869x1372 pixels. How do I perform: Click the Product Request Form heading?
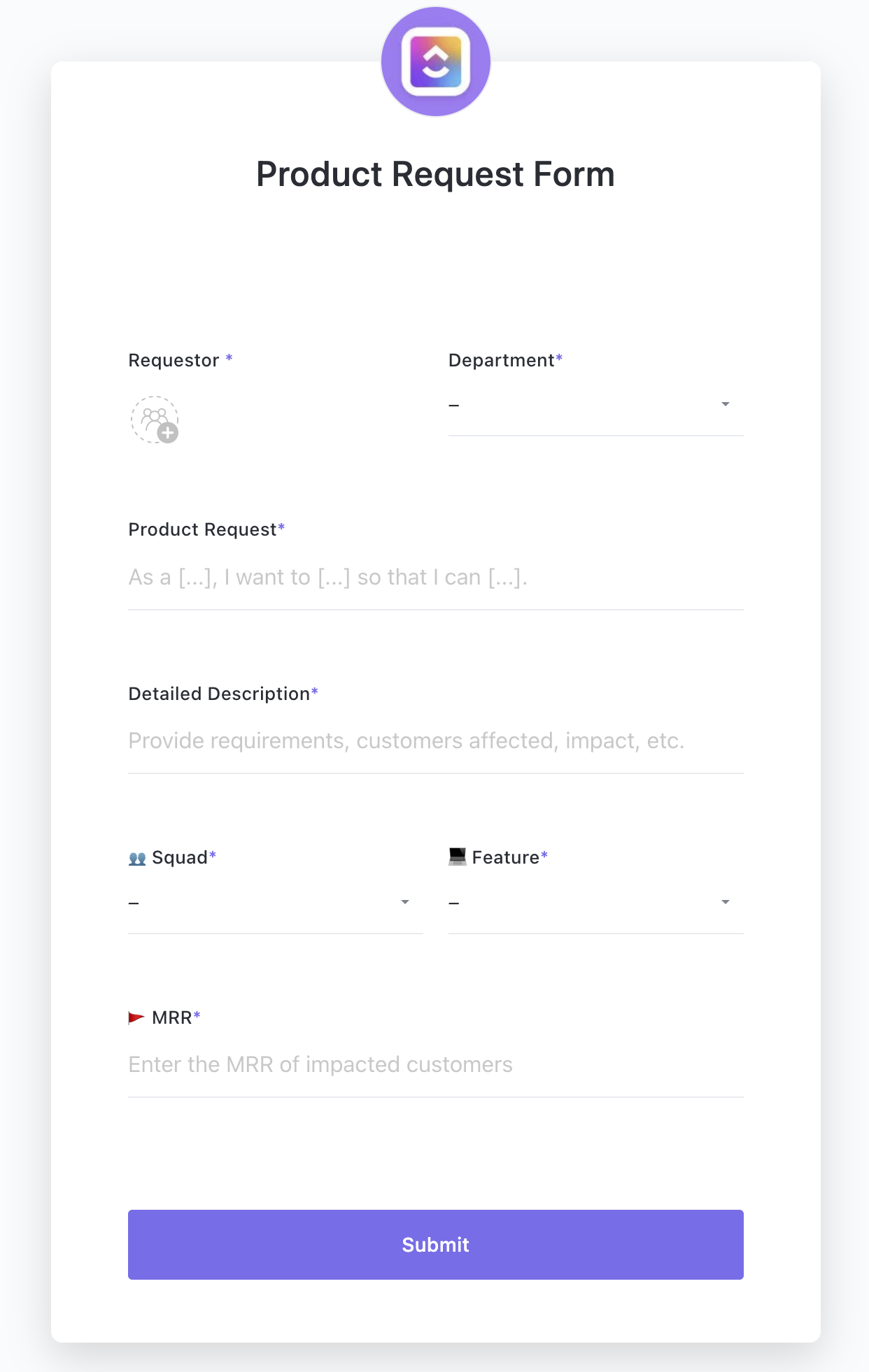point(435,175)
